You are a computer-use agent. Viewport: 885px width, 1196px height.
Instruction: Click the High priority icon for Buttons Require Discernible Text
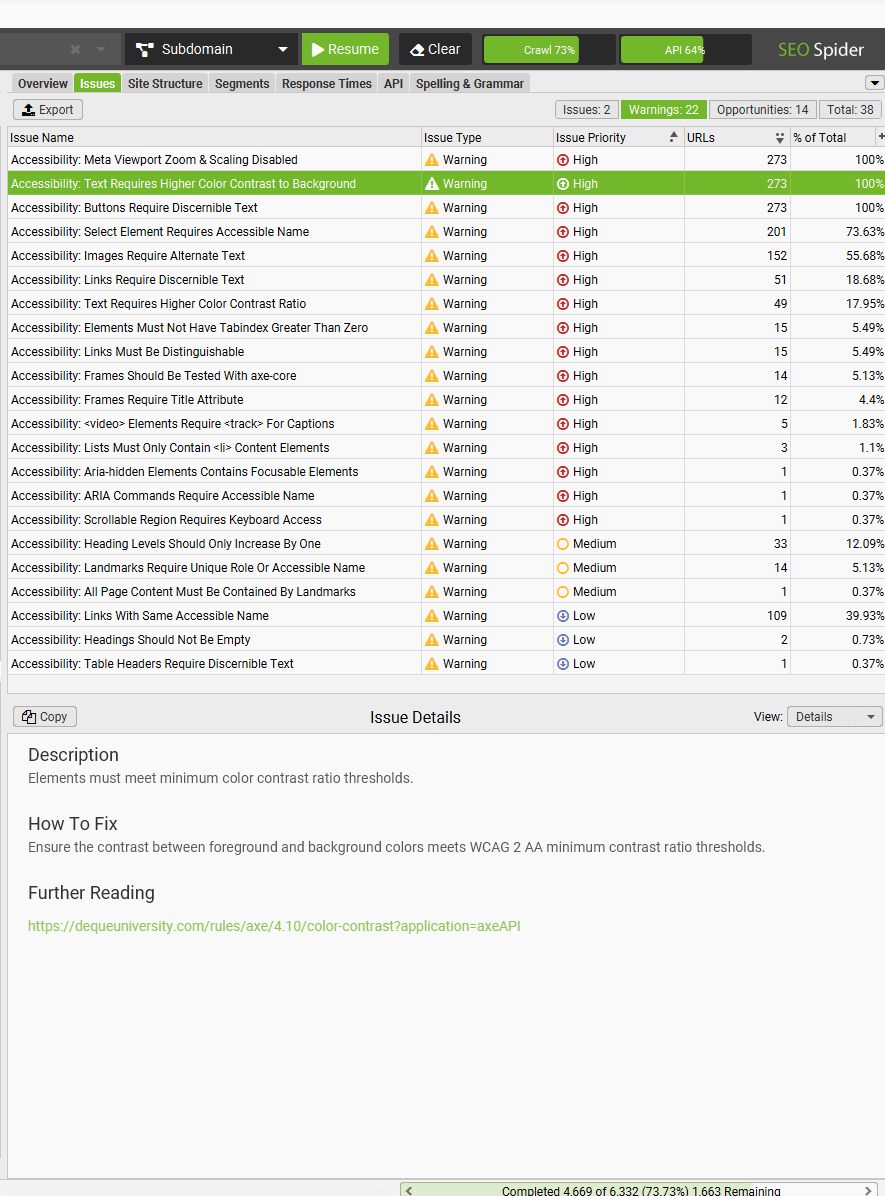[x=563, y=207]
